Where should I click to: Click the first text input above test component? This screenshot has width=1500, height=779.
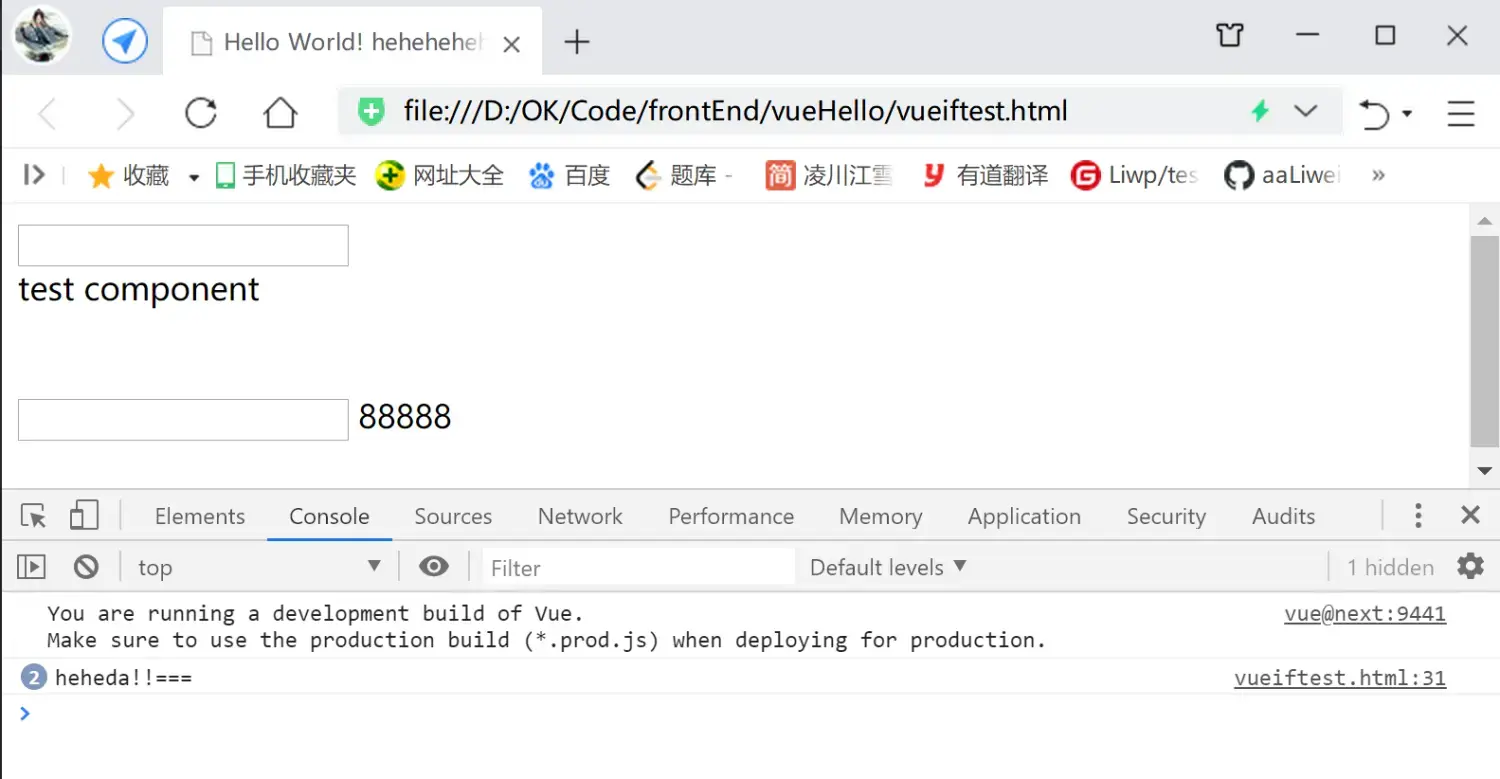tap(183, 245)
